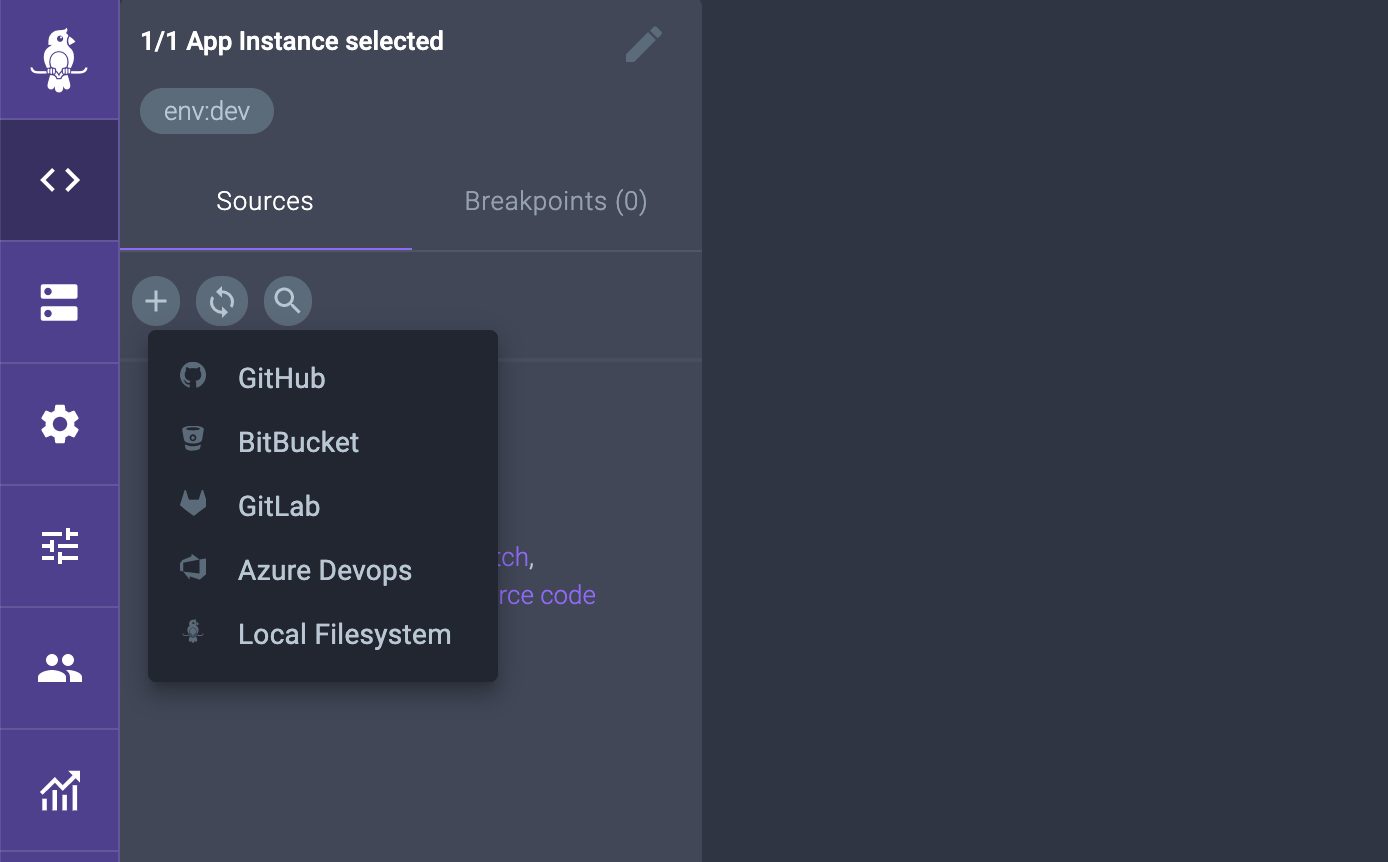
Task: Open the servers sidebar icon
Action: tap(59, 302)
